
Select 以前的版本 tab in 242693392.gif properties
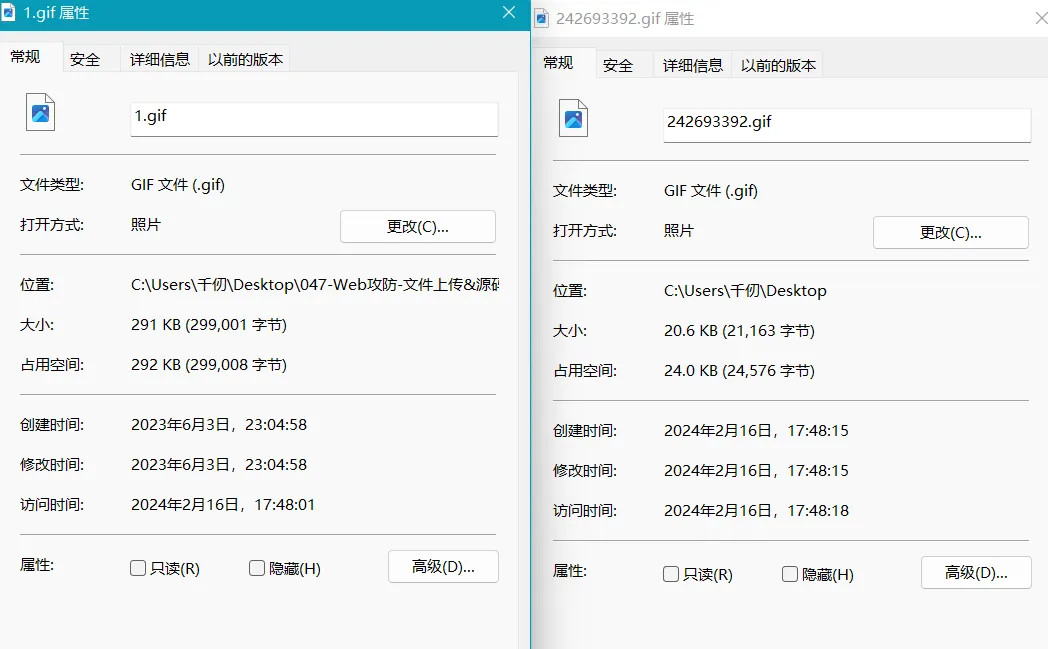click(x=778, y=65)
